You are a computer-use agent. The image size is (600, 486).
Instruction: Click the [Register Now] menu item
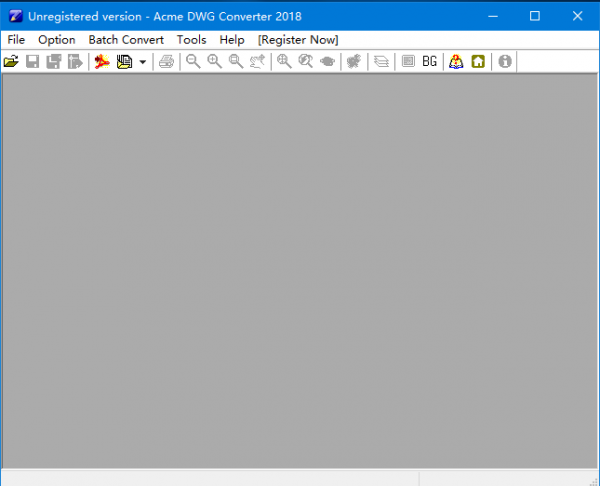pyautogui.click(x=298, y=40)
